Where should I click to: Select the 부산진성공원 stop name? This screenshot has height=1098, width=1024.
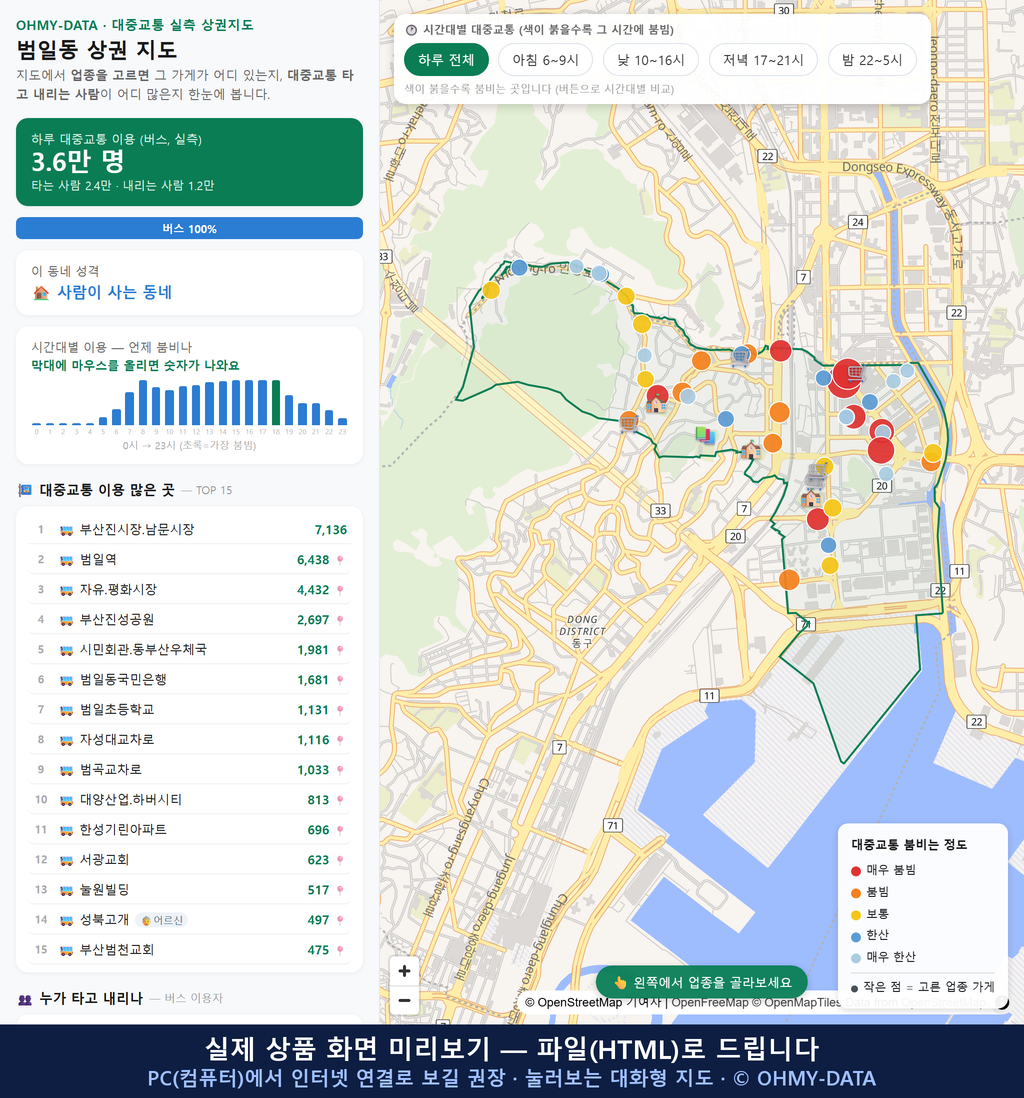[117, 620]
